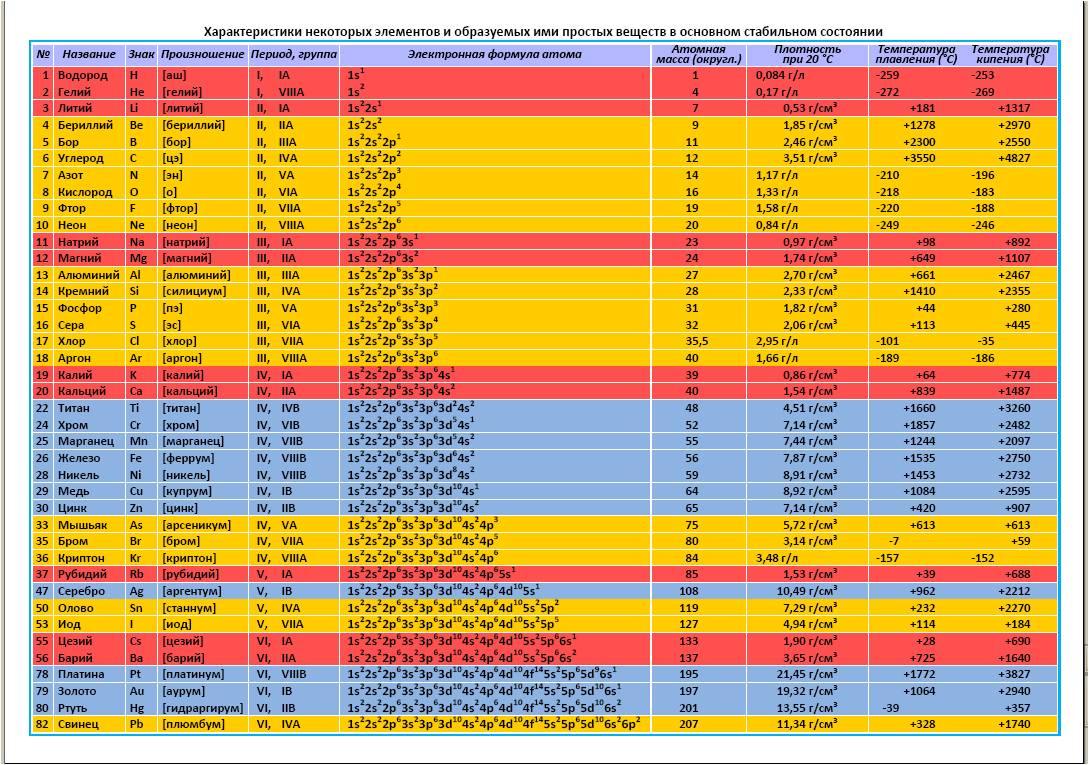Click the 'Плотность при 20 °C' header
The image size is (1089, 765).
(x=807, y=54)
